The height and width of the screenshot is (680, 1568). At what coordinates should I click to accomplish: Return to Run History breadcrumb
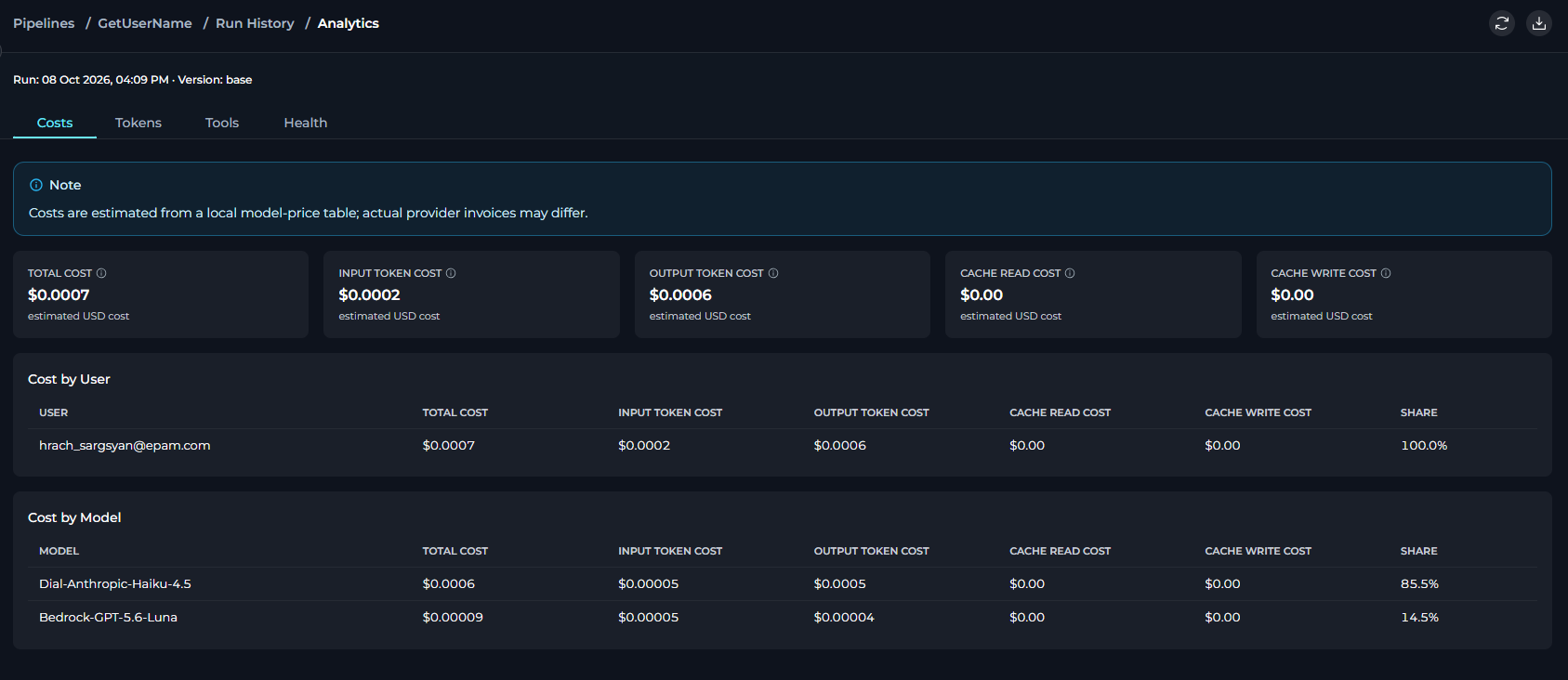point(255,23)
